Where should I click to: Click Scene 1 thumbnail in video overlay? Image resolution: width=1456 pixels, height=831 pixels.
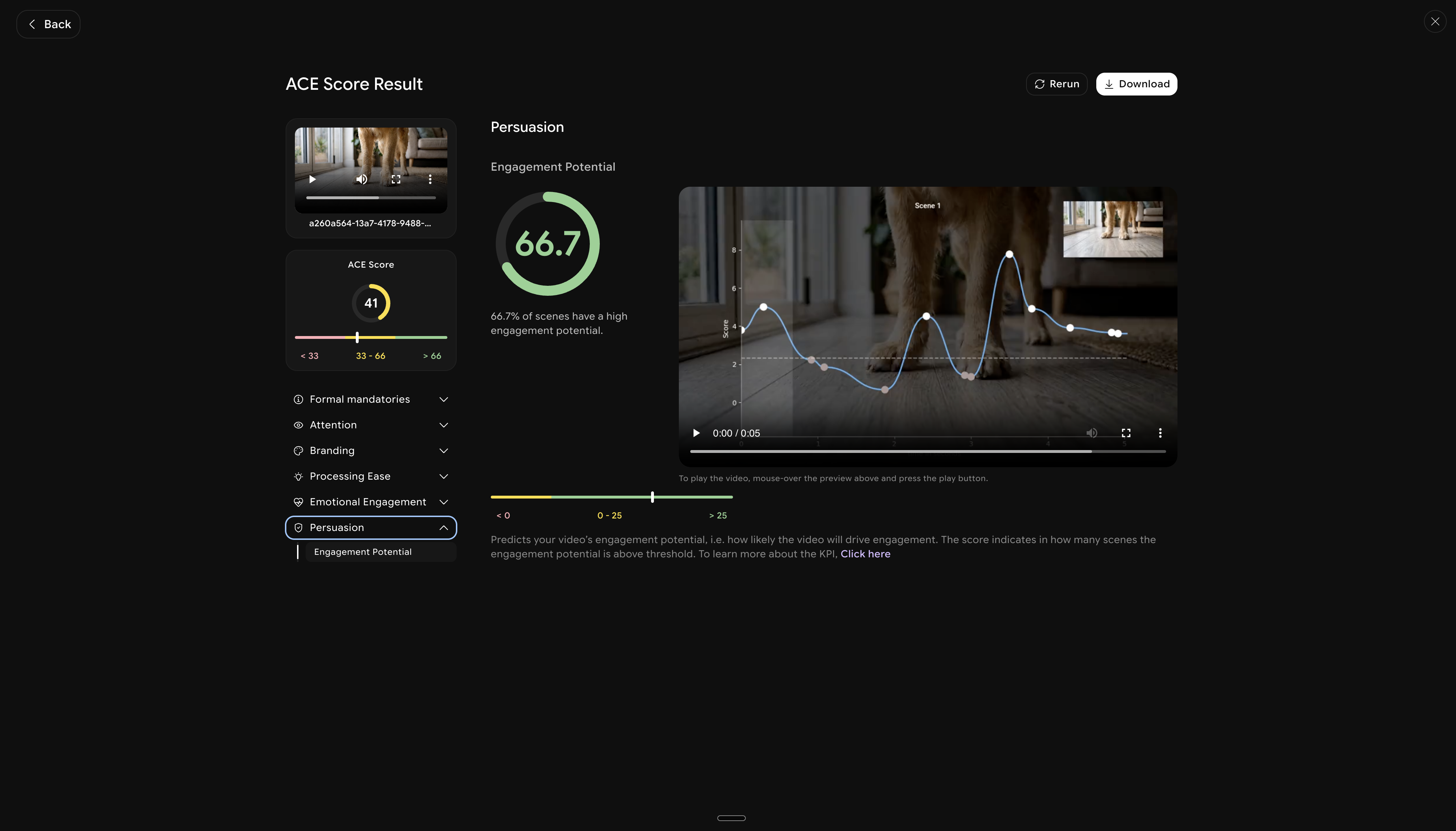[1113, 229]
